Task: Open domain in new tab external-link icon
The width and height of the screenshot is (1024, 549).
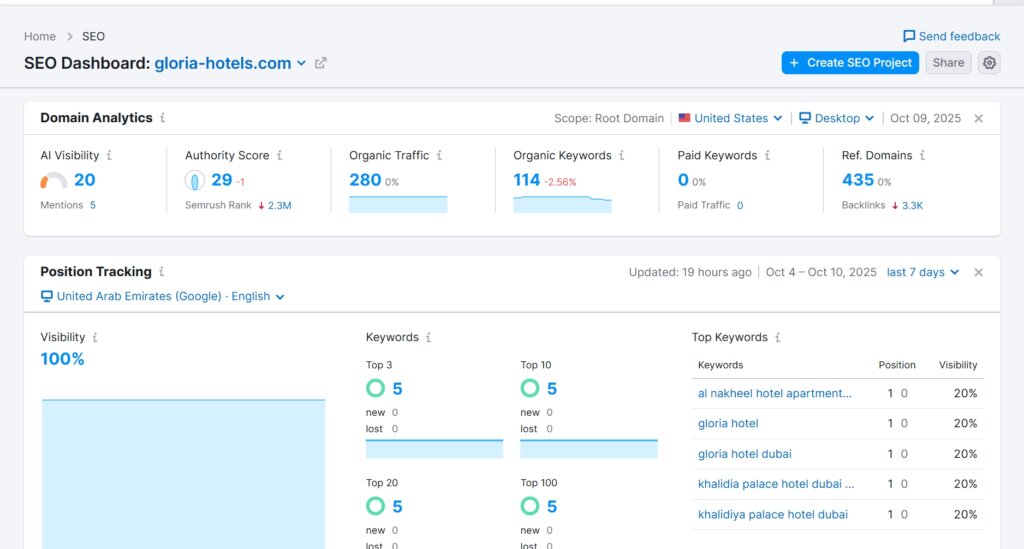Action: [x=321, y=63]
